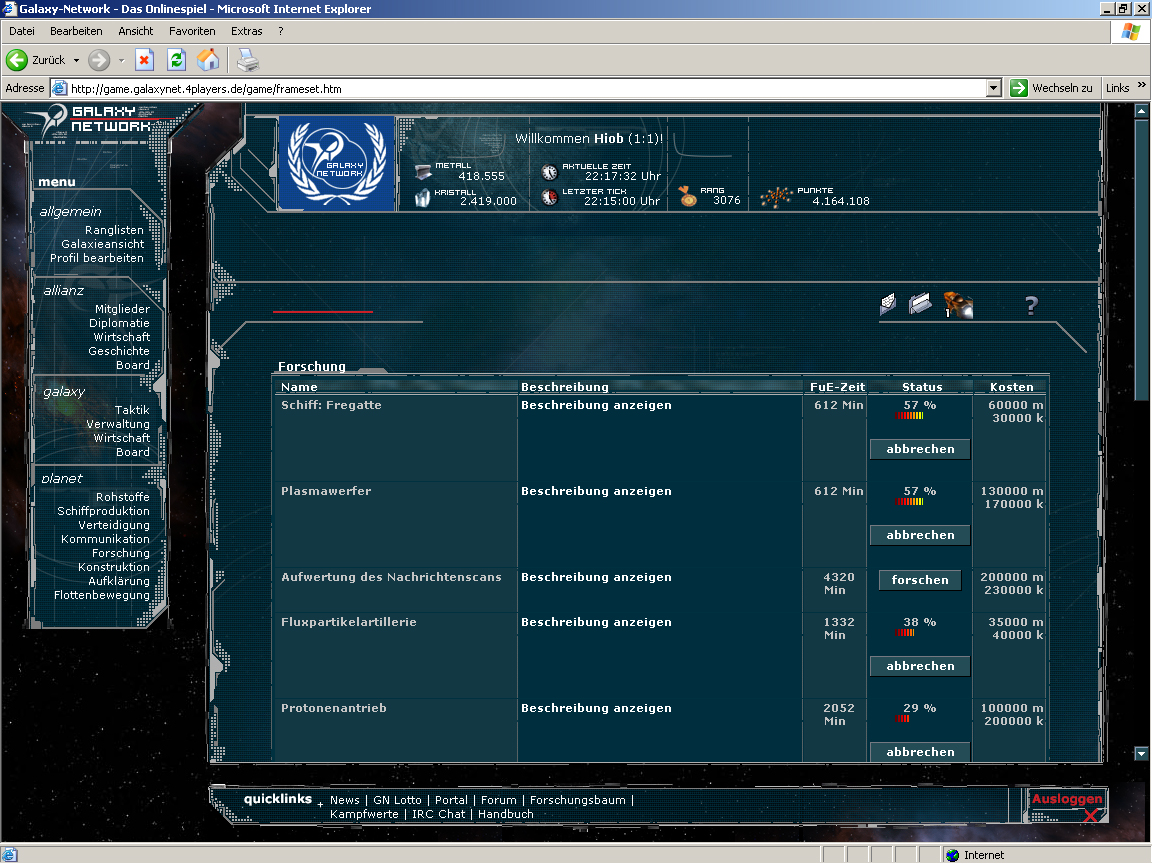Open the Extras menu
This screenshot has width=1152, height=864.
point(247,31)
